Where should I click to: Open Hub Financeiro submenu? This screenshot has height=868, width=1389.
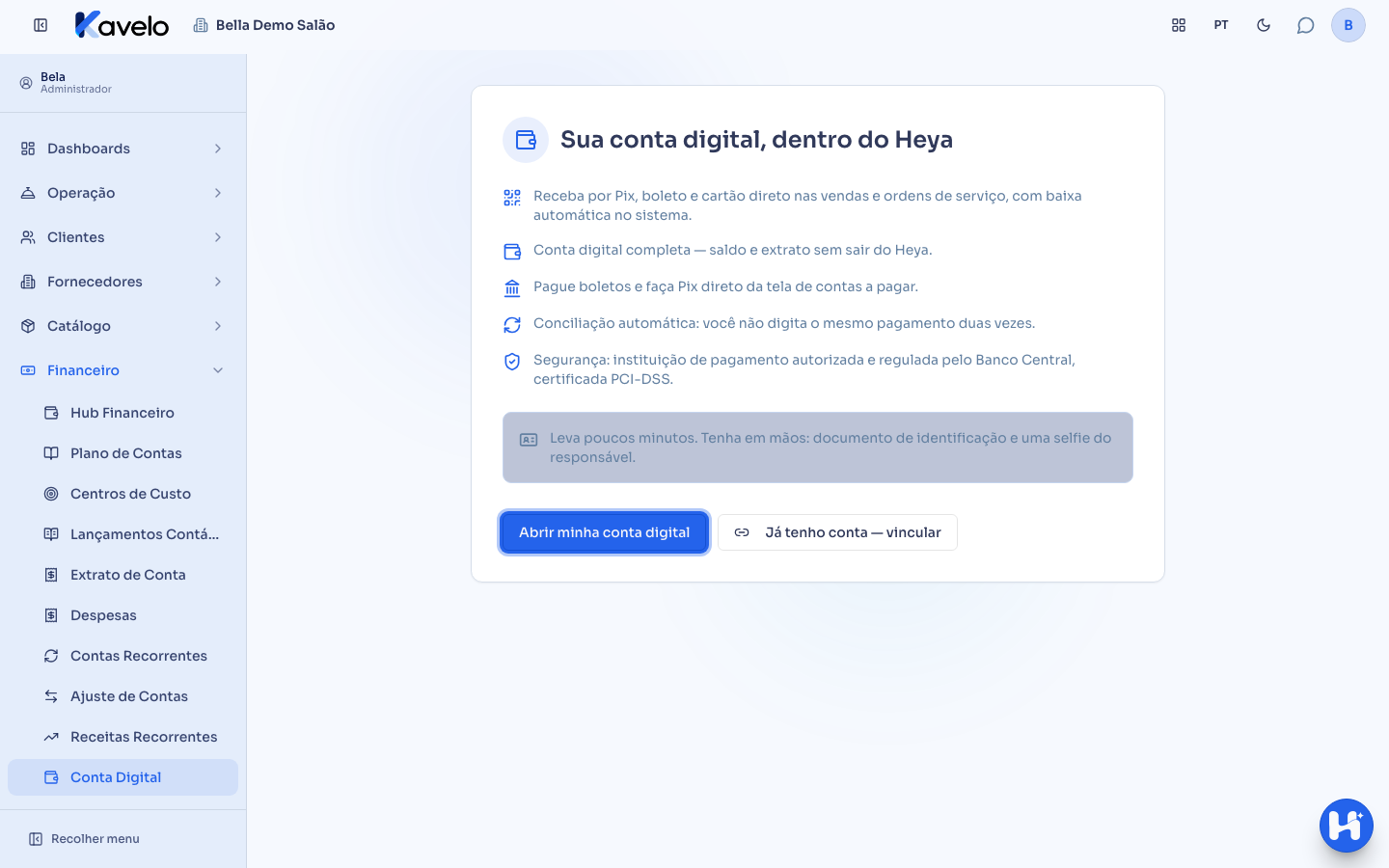coord(123,413)
